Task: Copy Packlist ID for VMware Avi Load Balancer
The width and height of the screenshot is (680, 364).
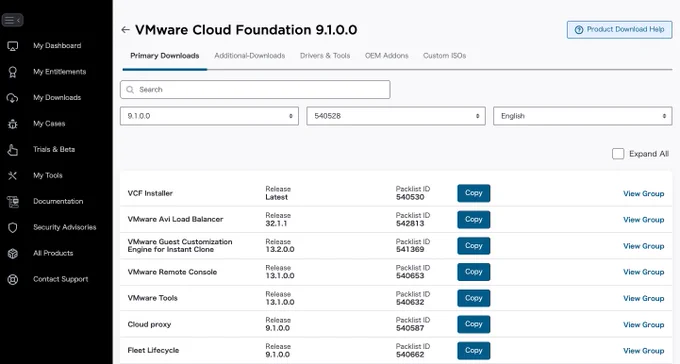Action: (x=474, y=220)
